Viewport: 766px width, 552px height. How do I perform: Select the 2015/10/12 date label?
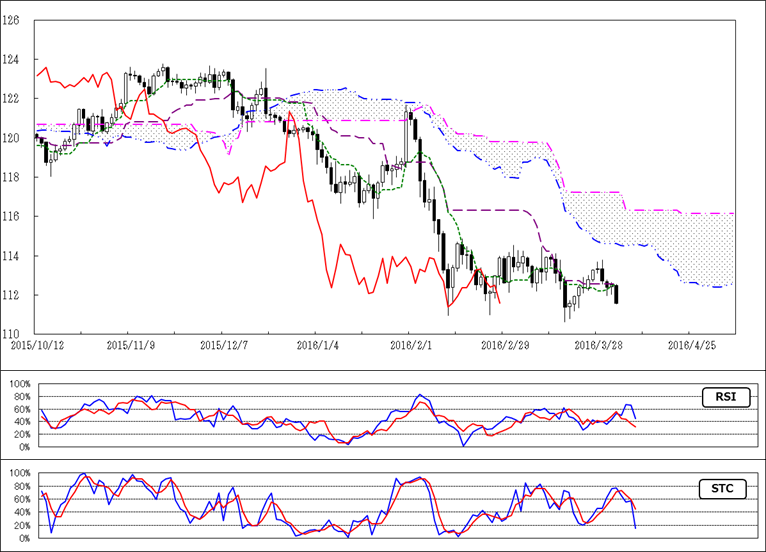point(35,345)
